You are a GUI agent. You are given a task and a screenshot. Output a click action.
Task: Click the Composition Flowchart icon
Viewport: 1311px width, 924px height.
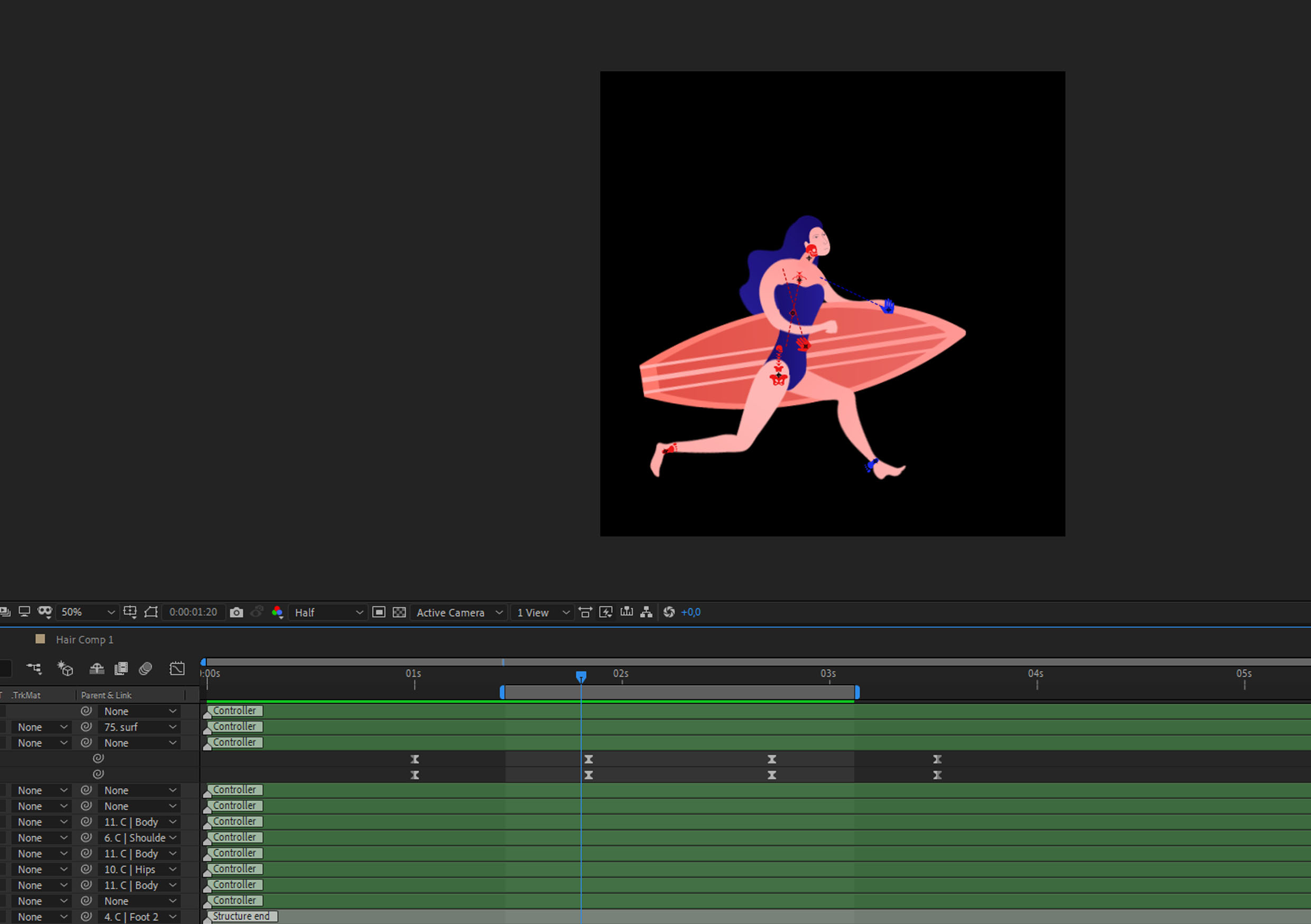pos(647,612)
